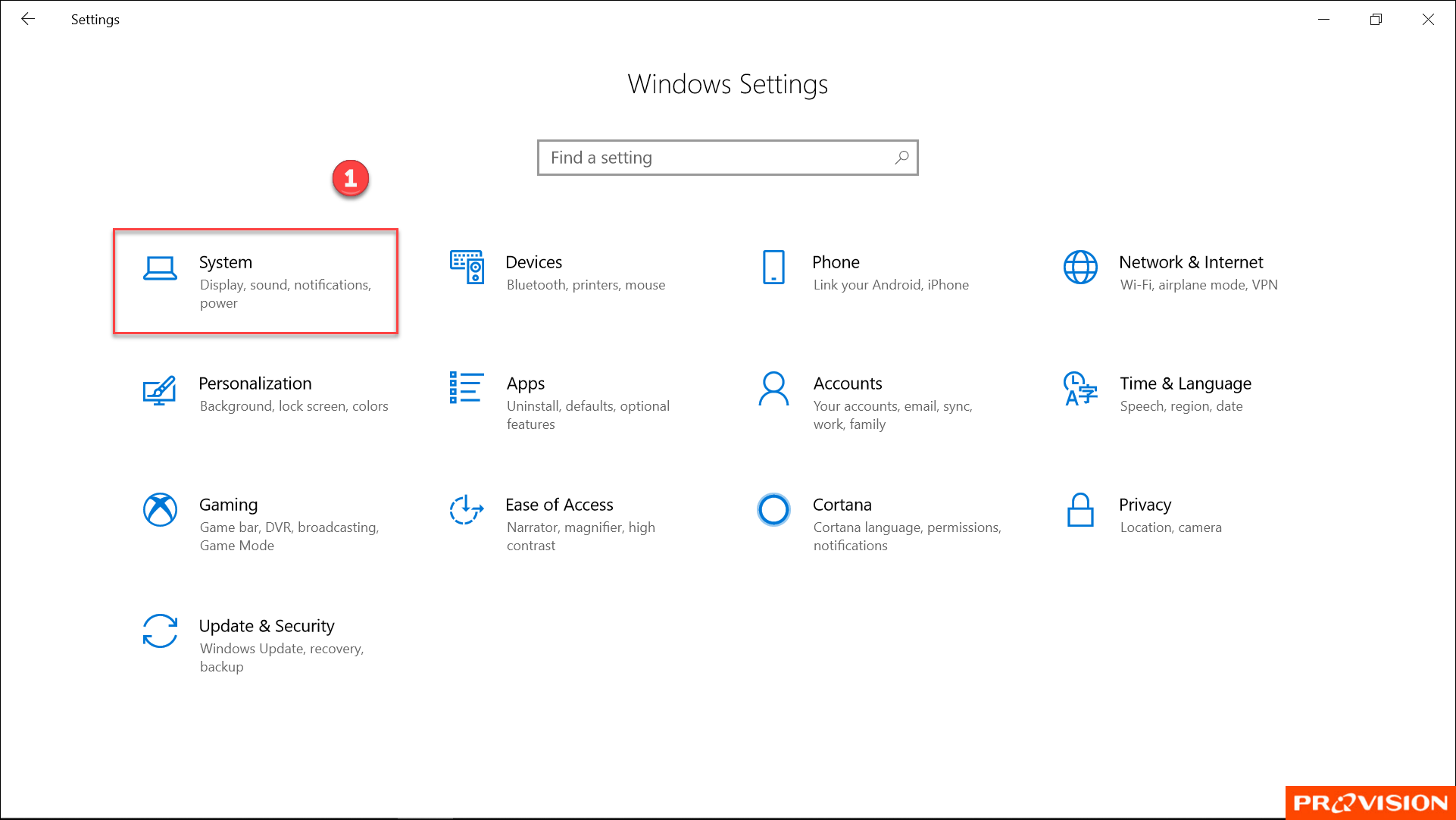Click the Time & Language clock icon
This screenshot has height=820, width=1456.
pyautogui.click(x=1080, y=388)
